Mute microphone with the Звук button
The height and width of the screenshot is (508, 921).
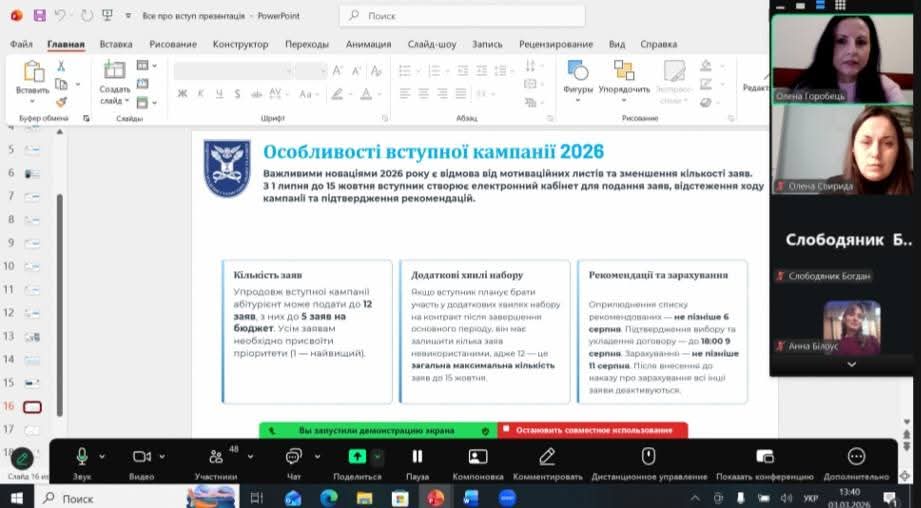[x=82, y=457]
